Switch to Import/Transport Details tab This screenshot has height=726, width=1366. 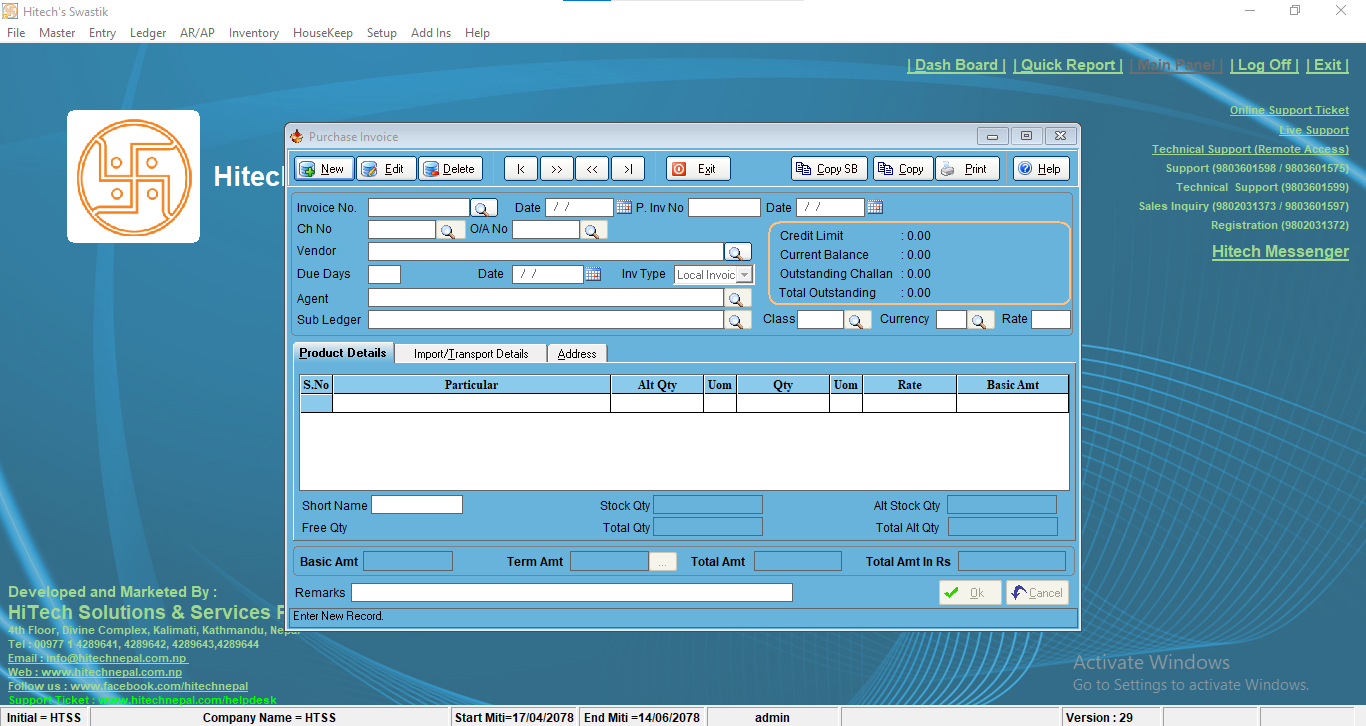point(470,354)
